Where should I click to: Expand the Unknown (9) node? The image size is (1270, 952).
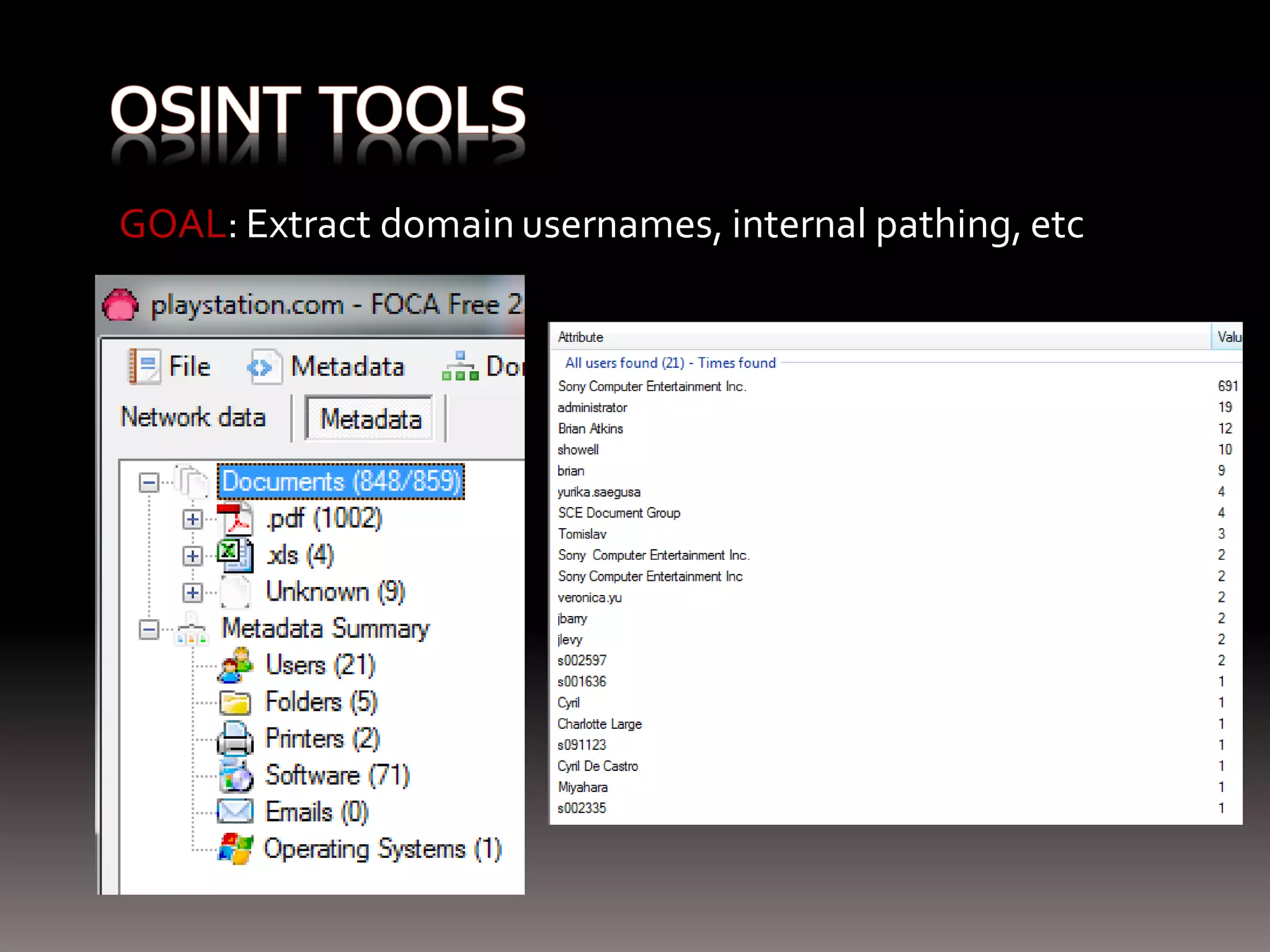click(192, 593)
